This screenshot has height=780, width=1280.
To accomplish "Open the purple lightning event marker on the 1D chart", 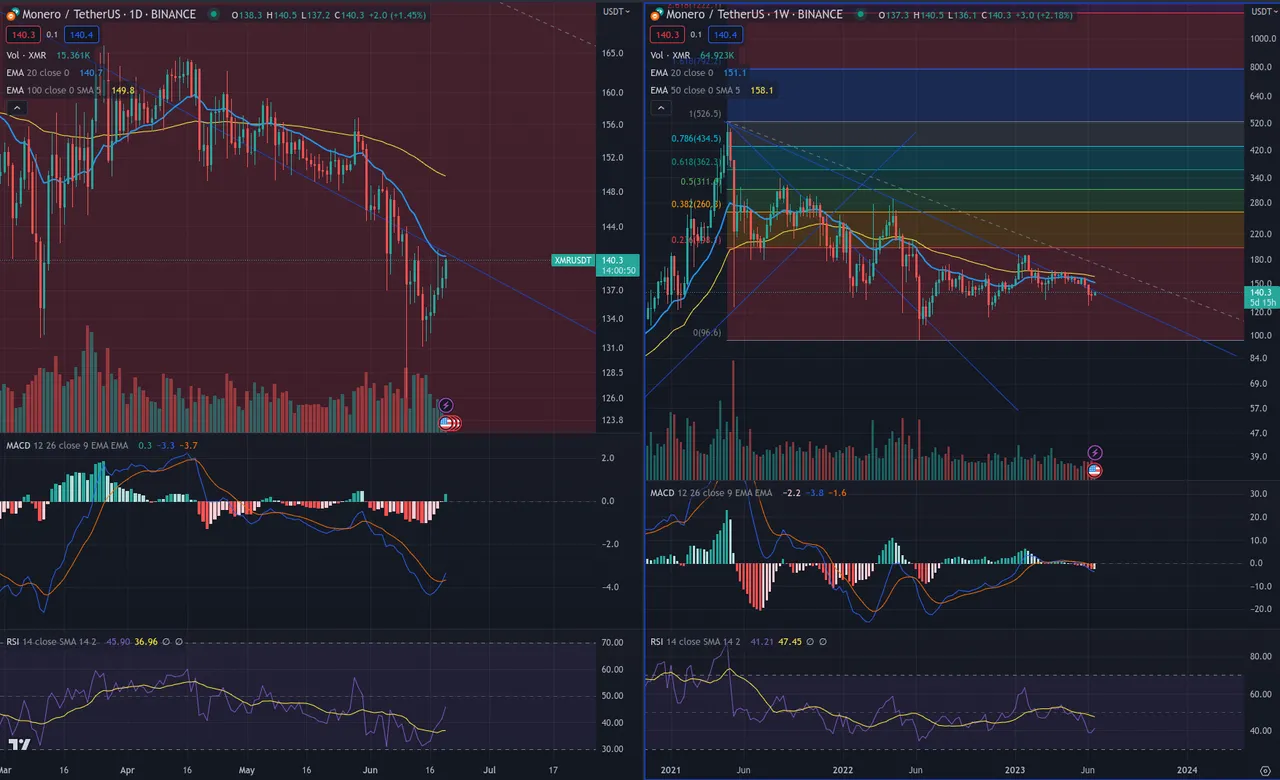I will point(446,406).
